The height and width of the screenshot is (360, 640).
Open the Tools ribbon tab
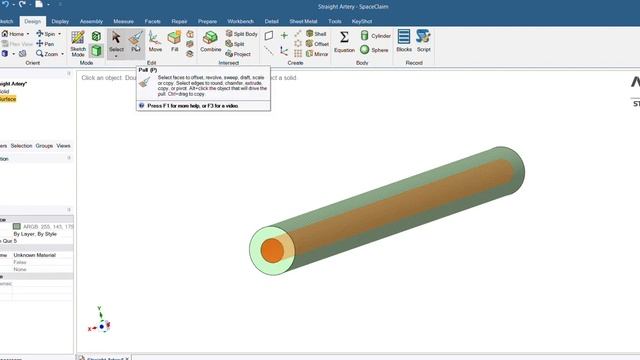click(335, 21)
